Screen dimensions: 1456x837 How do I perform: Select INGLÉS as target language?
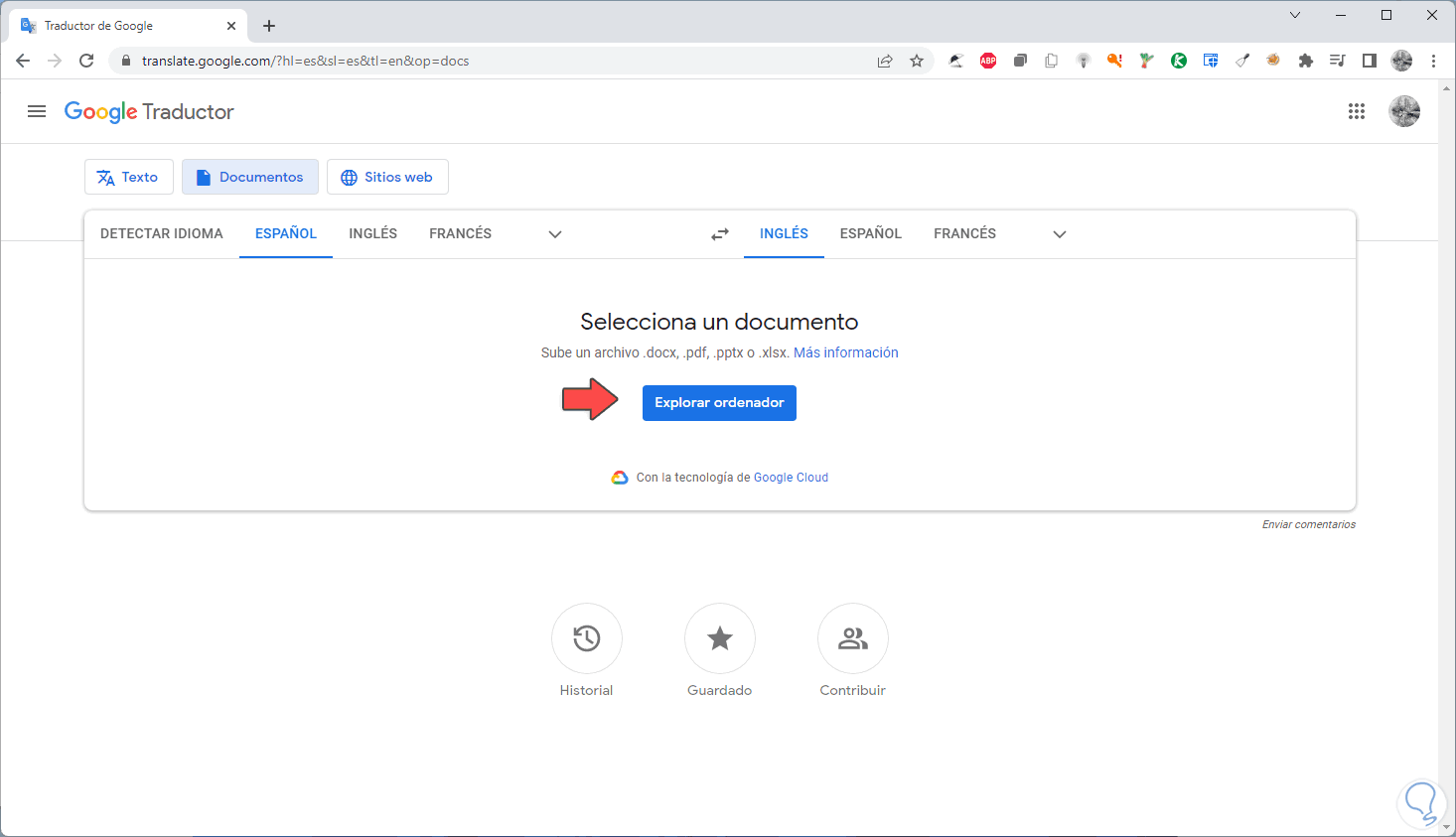[785, 234]
